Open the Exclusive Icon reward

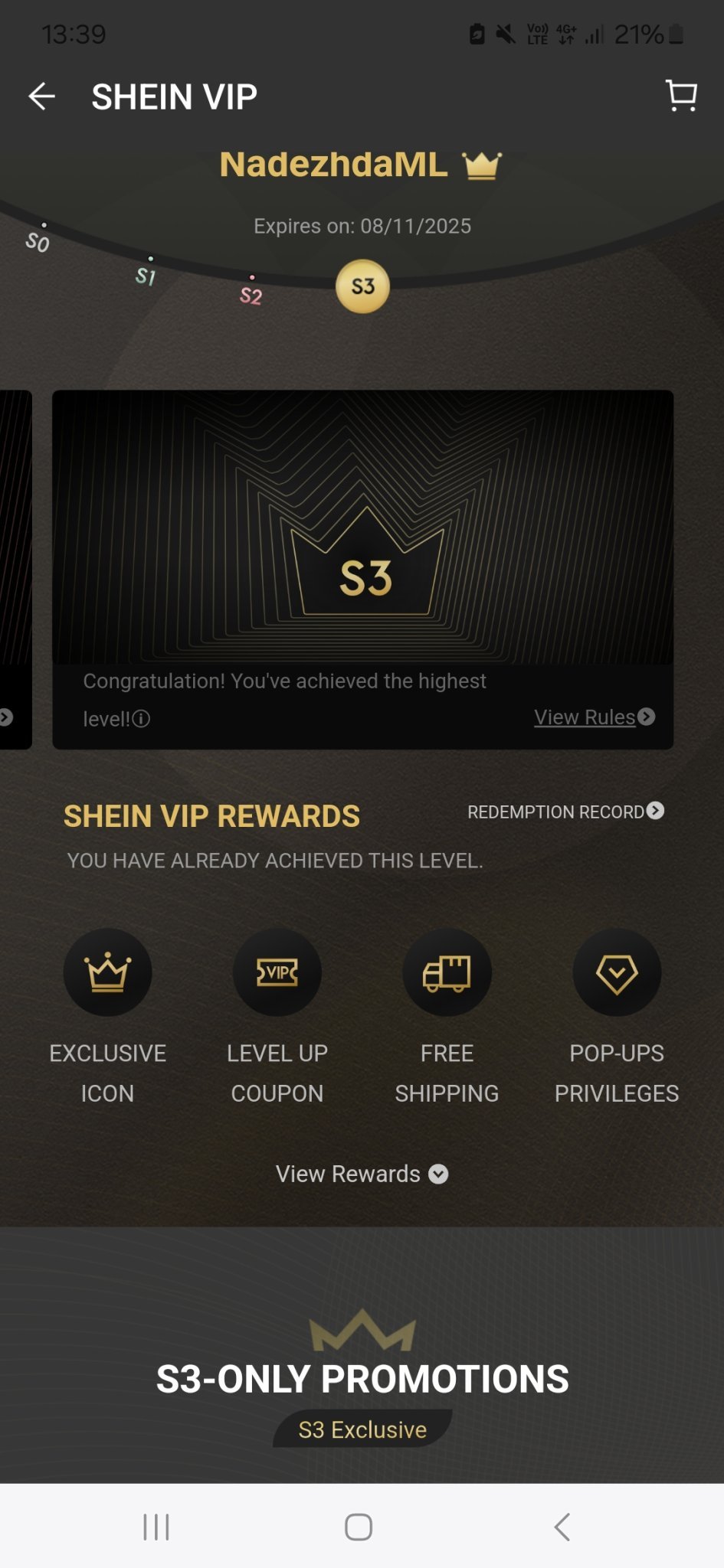click(x=107, y=1017)
